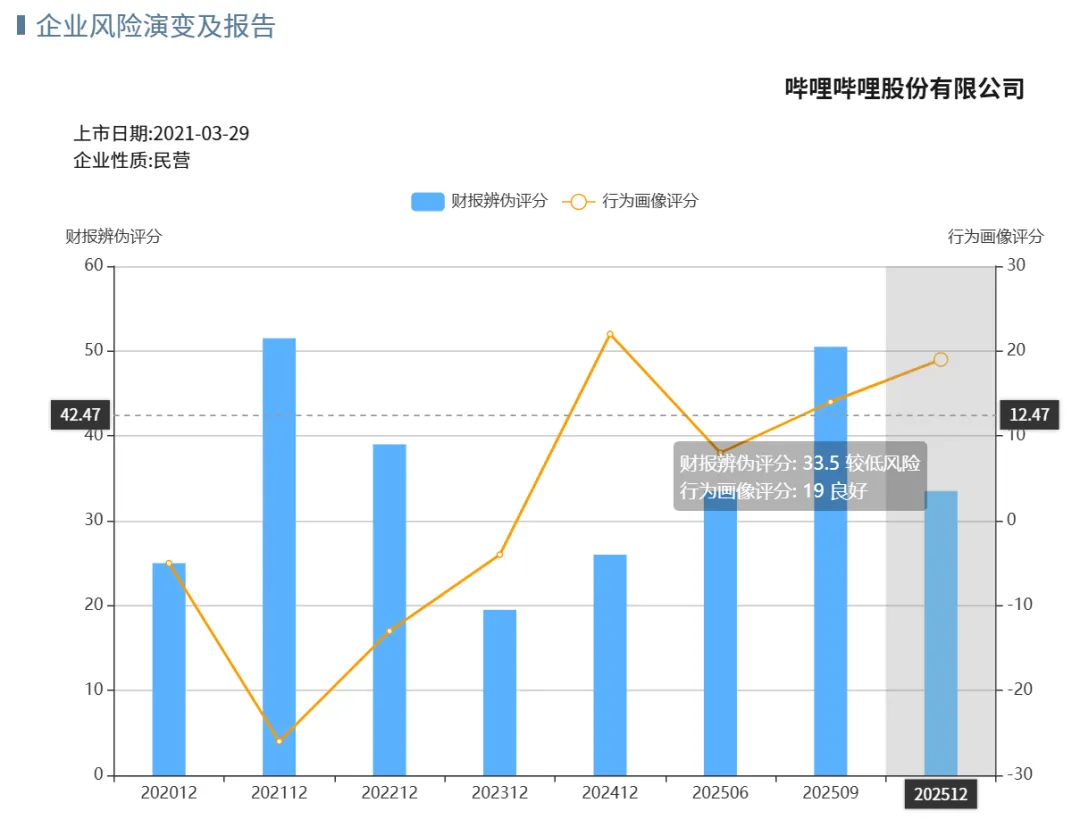The height and width of the screenshot is (836, 1080).
Task: Select the 202012 blue bar
Action: coord(169,669)
